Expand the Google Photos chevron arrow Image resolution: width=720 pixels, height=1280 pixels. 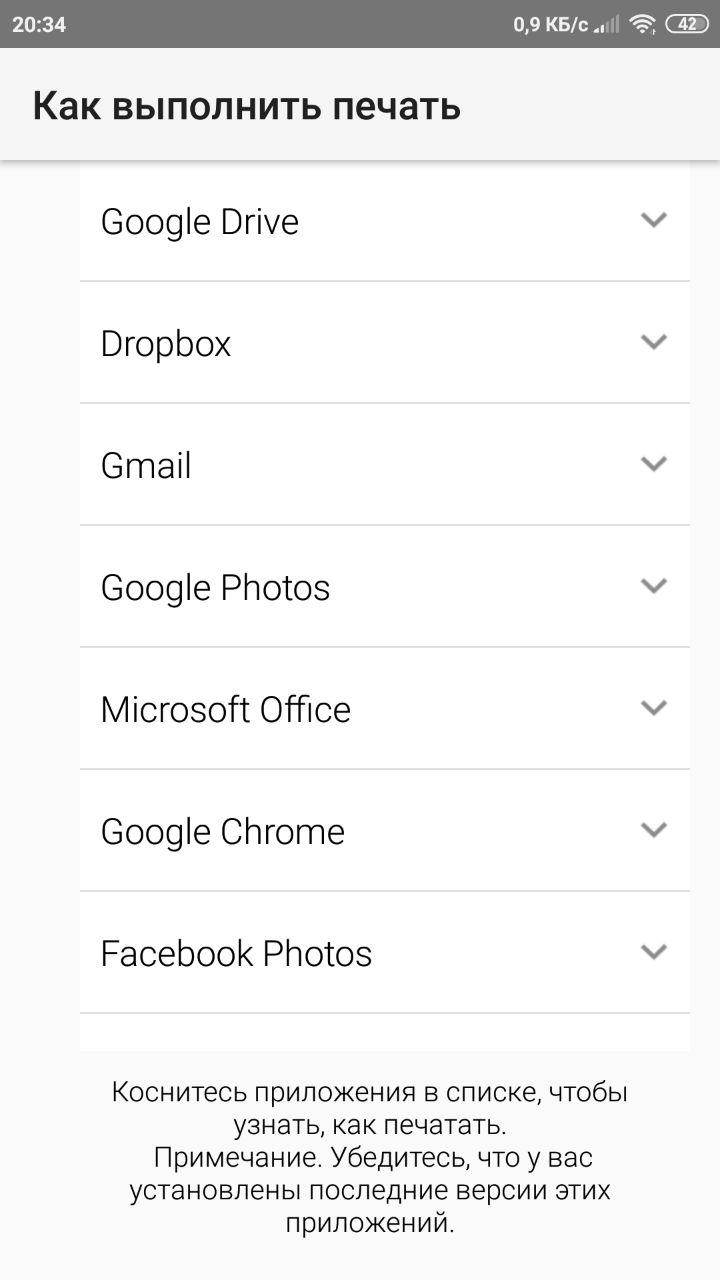[x=654, y=586]
